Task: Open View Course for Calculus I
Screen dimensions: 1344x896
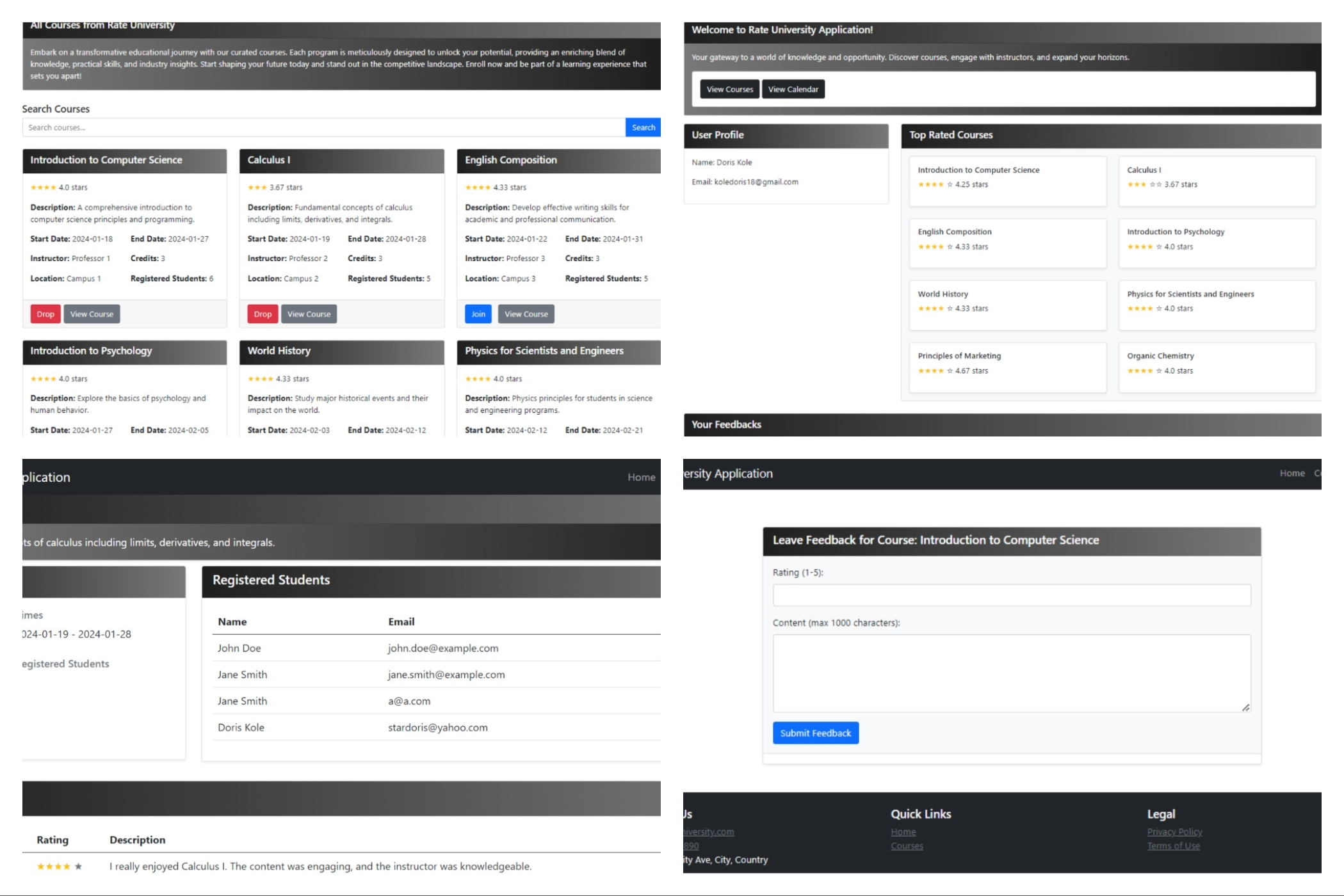Action: (309, 314)
